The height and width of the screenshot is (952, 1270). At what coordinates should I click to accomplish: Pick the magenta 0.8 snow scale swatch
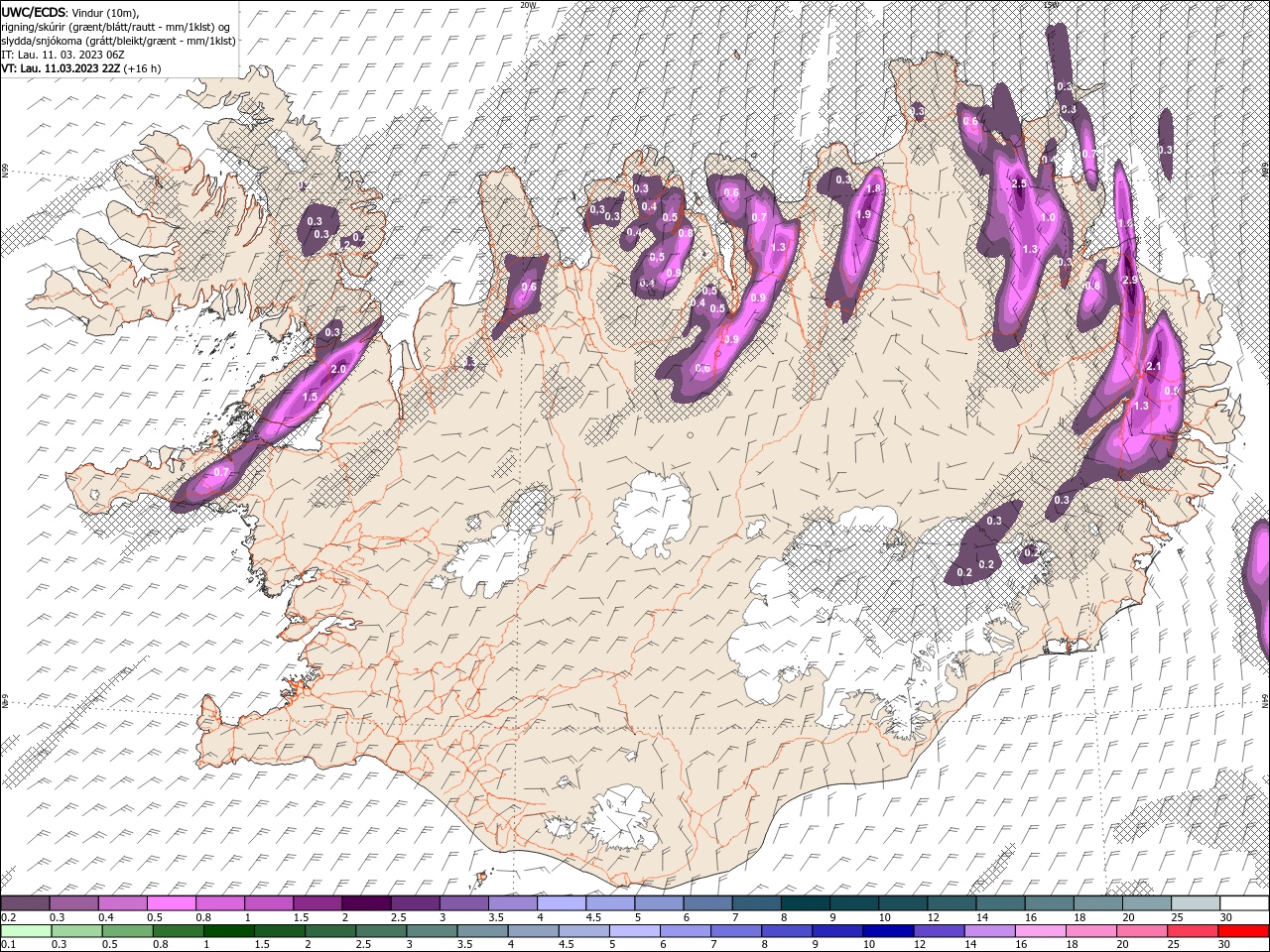tap(221, 903)
